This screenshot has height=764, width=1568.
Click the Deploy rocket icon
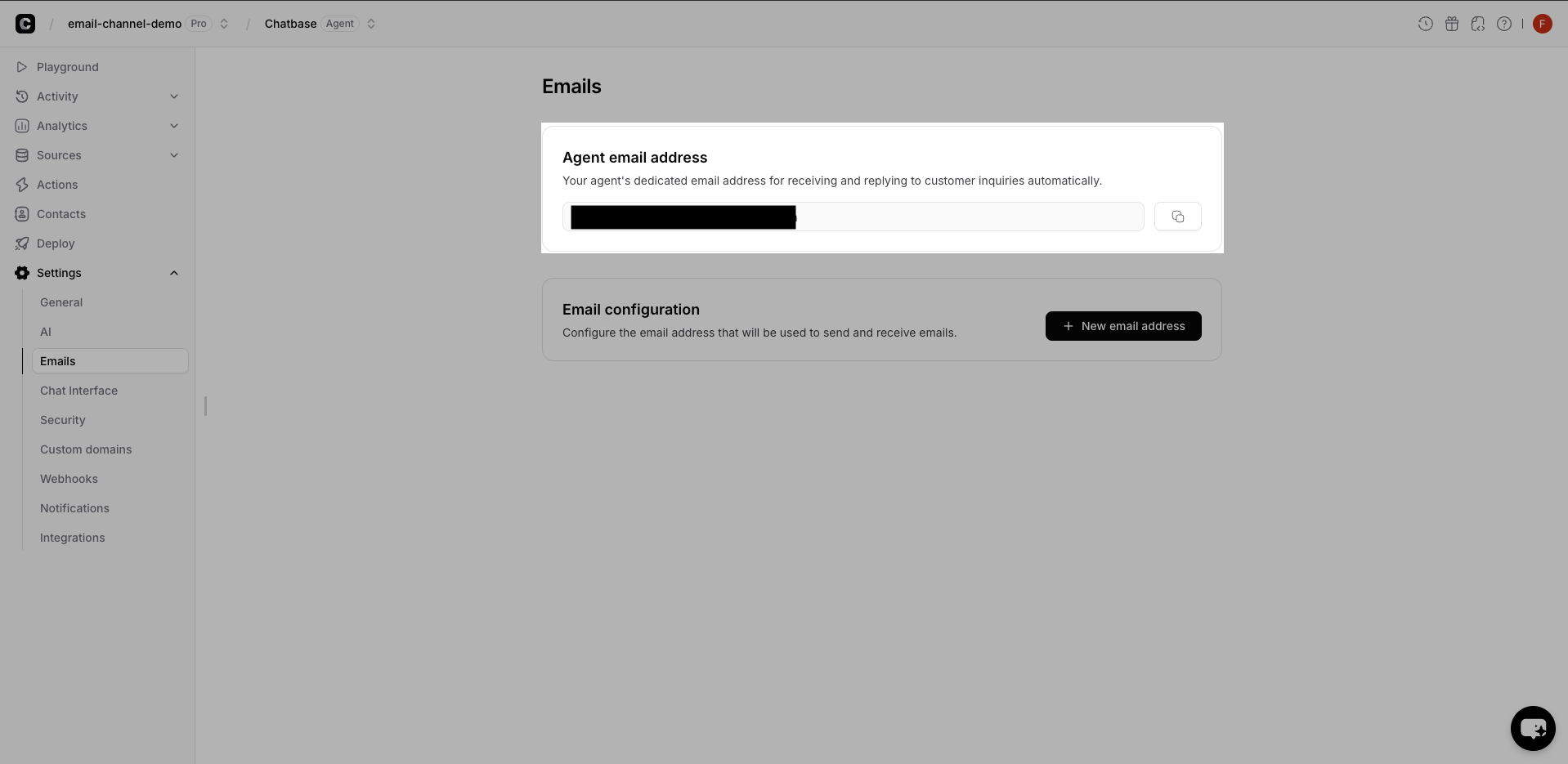(x=21, y=243)
